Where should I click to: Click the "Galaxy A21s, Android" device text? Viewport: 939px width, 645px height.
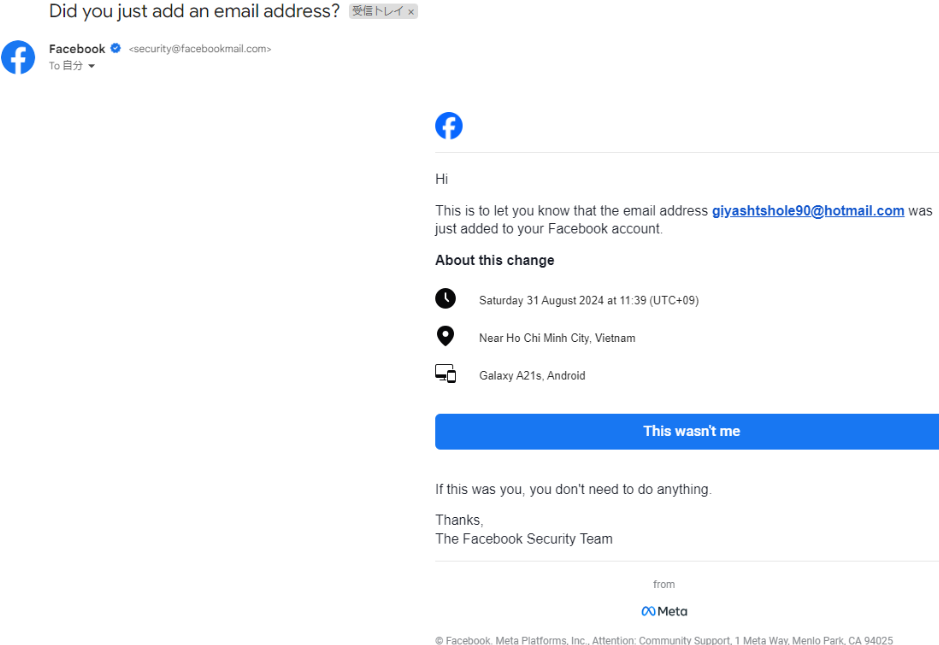point(532,376)
